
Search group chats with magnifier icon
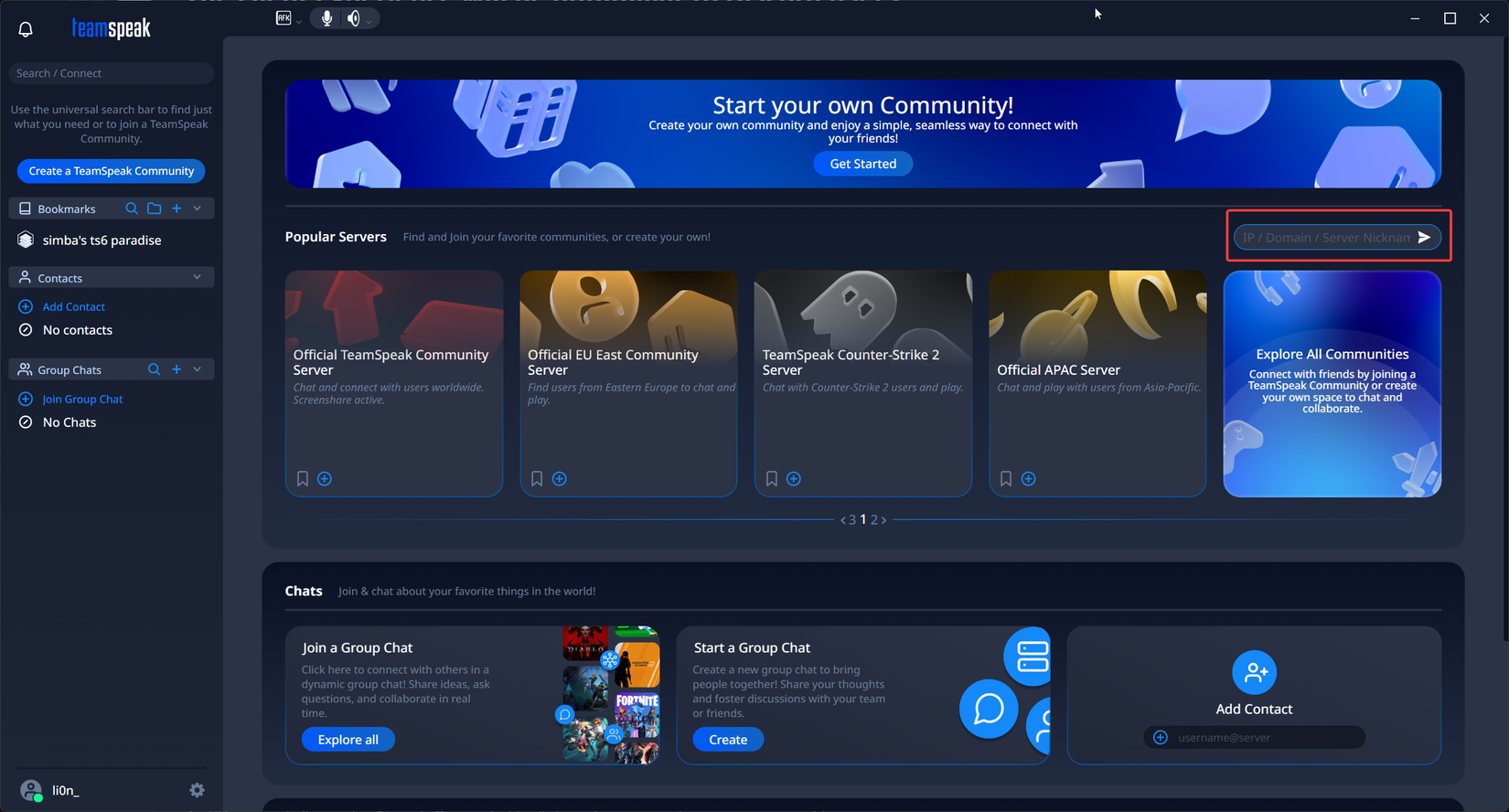pos(154,369)
